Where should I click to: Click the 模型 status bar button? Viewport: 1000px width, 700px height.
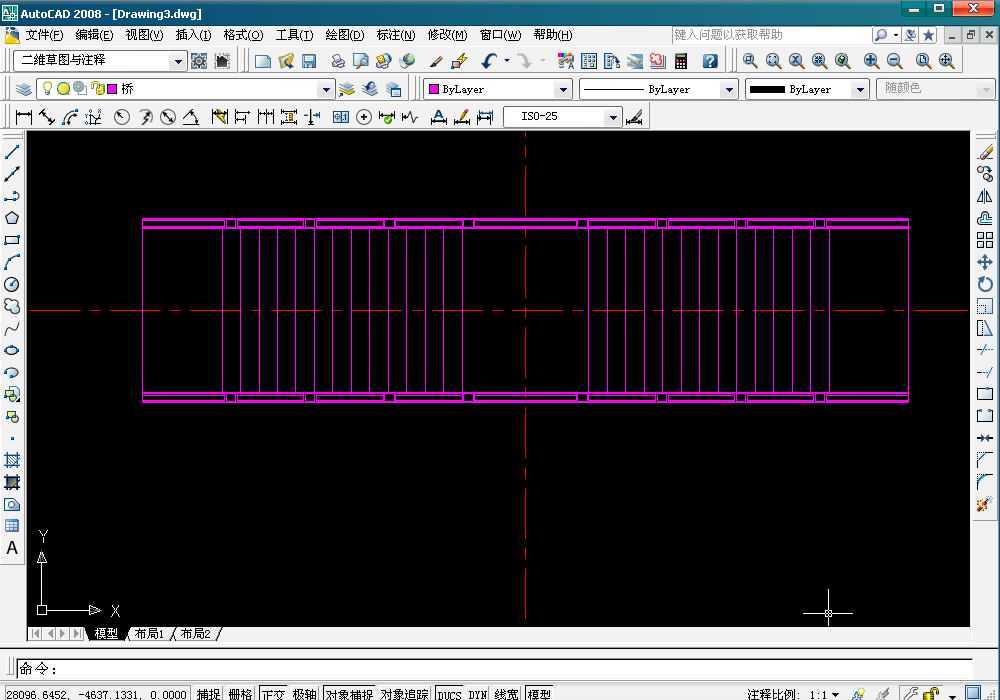540,694
